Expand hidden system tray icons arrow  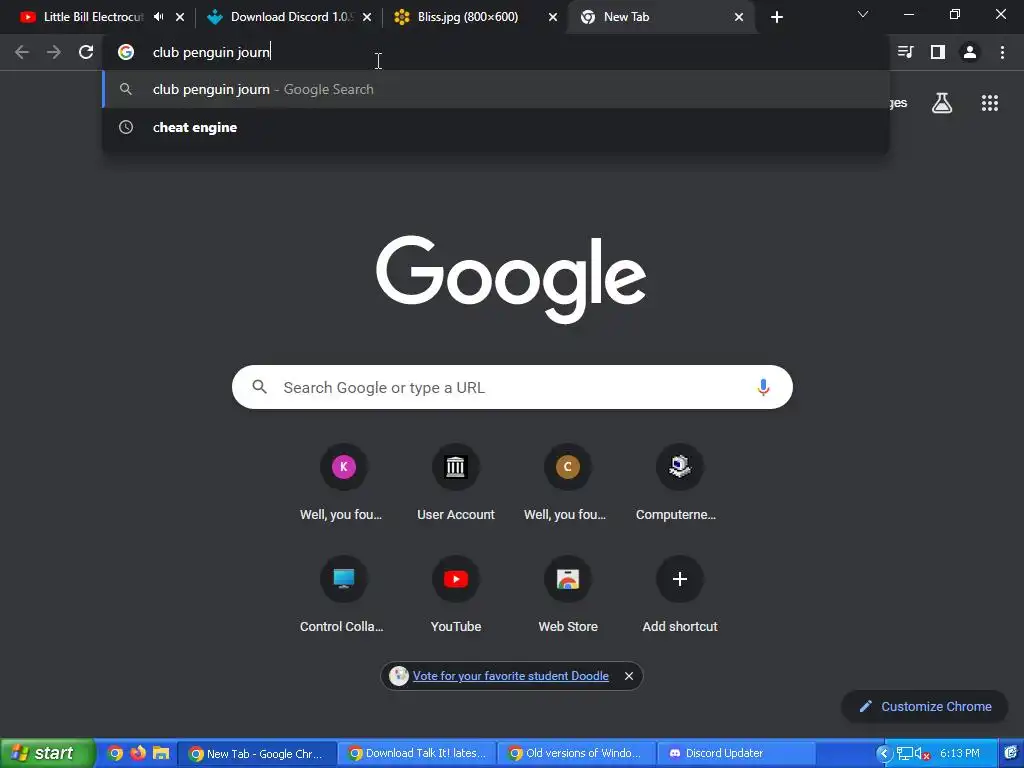884,754
